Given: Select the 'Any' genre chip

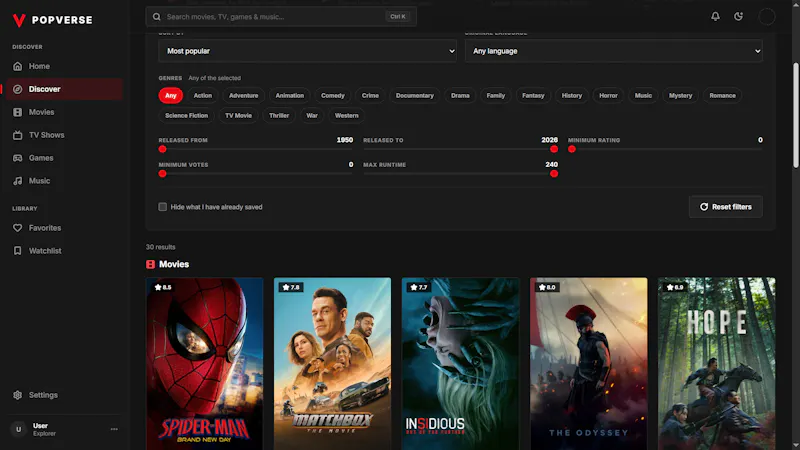Looking at the screenshot, I should [170, 95].
